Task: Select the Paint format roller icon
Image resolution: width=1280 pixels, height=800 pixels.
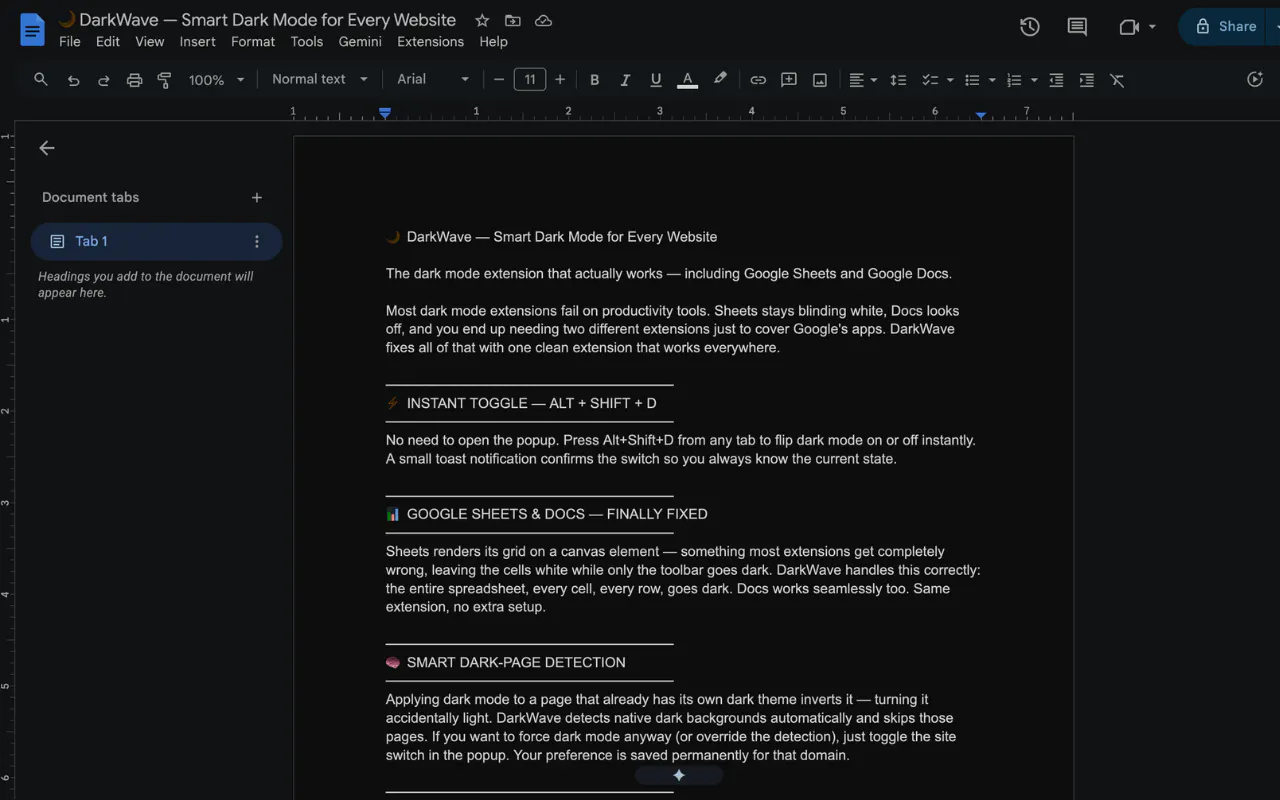Action: coord(165,80)
